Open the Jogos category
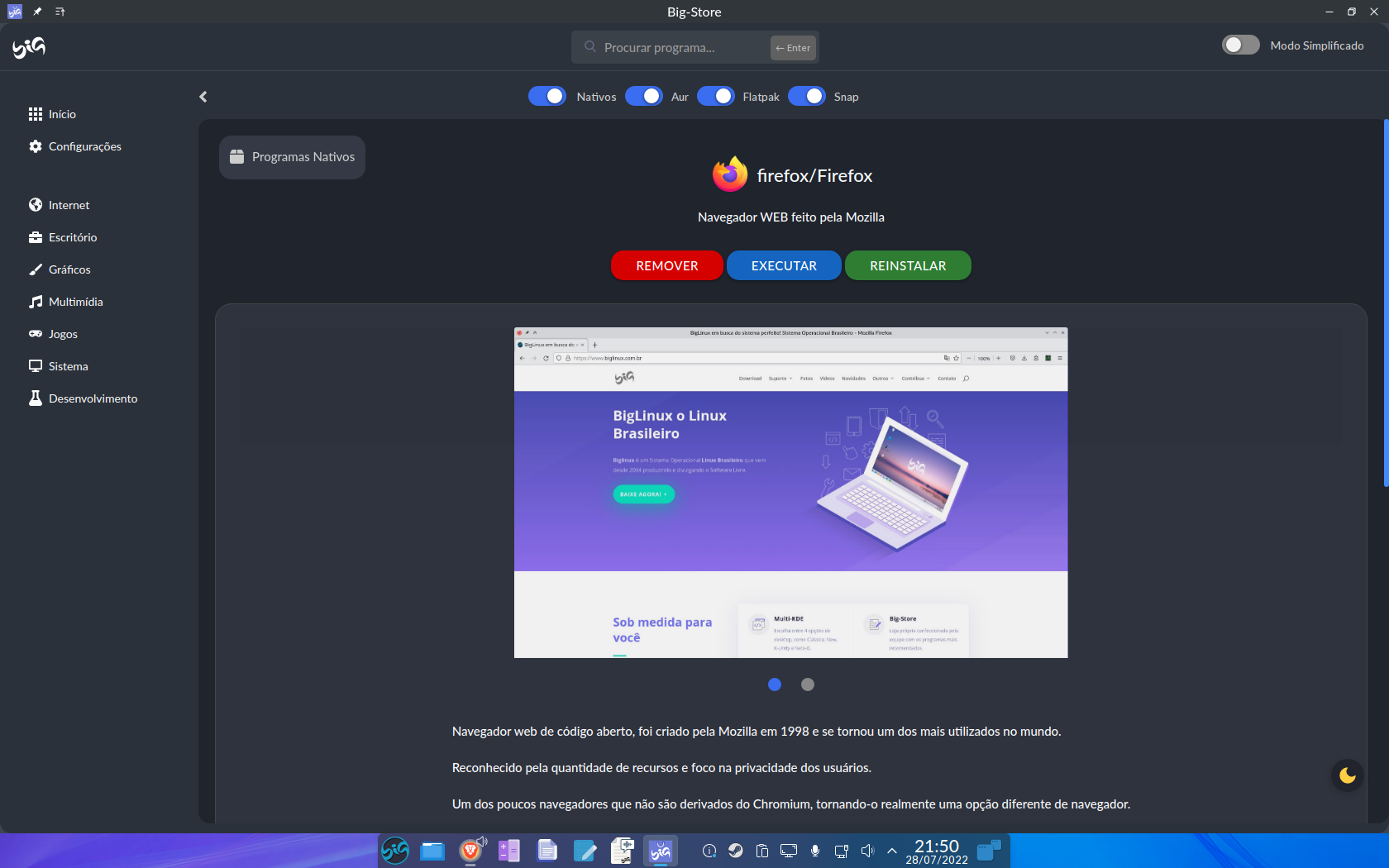This screenshot has height=868, width=1389. (x=53, y=334)
